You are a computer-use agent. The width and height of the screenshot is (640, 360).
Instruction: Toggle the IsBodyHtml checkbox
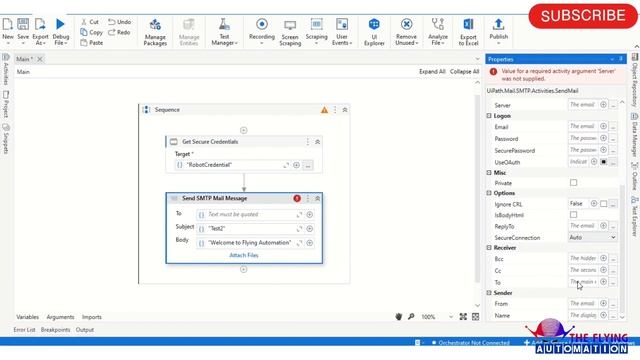point(573,215)
